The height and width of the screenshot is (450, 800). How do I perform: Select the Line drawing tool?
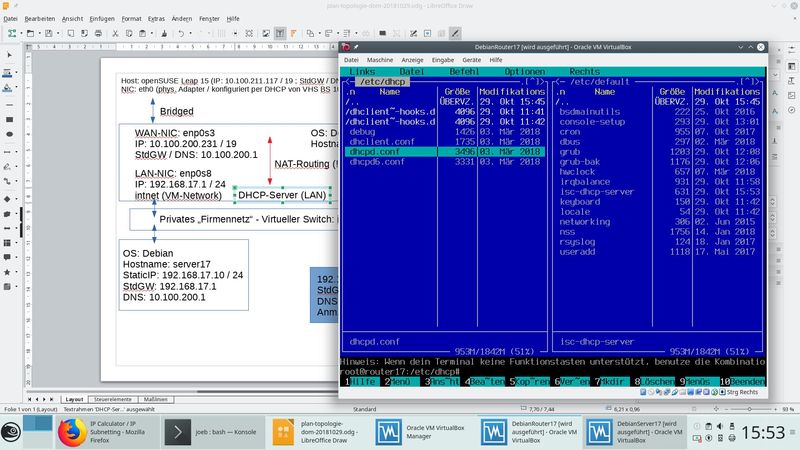click(x=9, y=105)
